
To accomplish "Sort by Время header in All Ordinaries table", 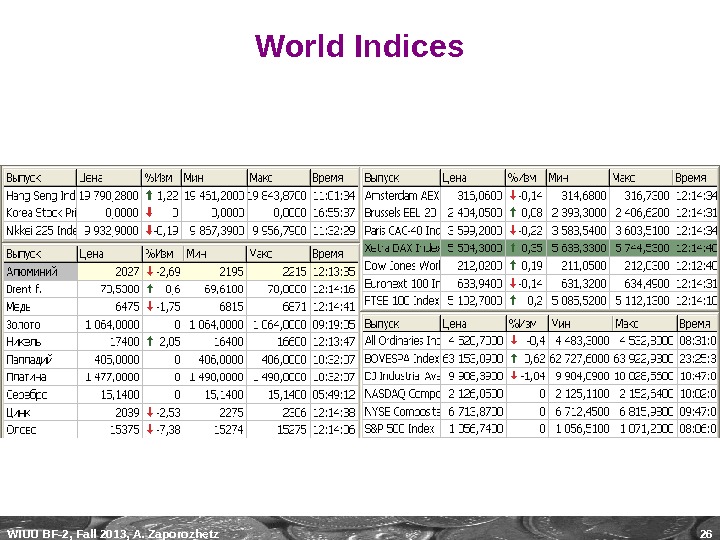I will (697, 323).
